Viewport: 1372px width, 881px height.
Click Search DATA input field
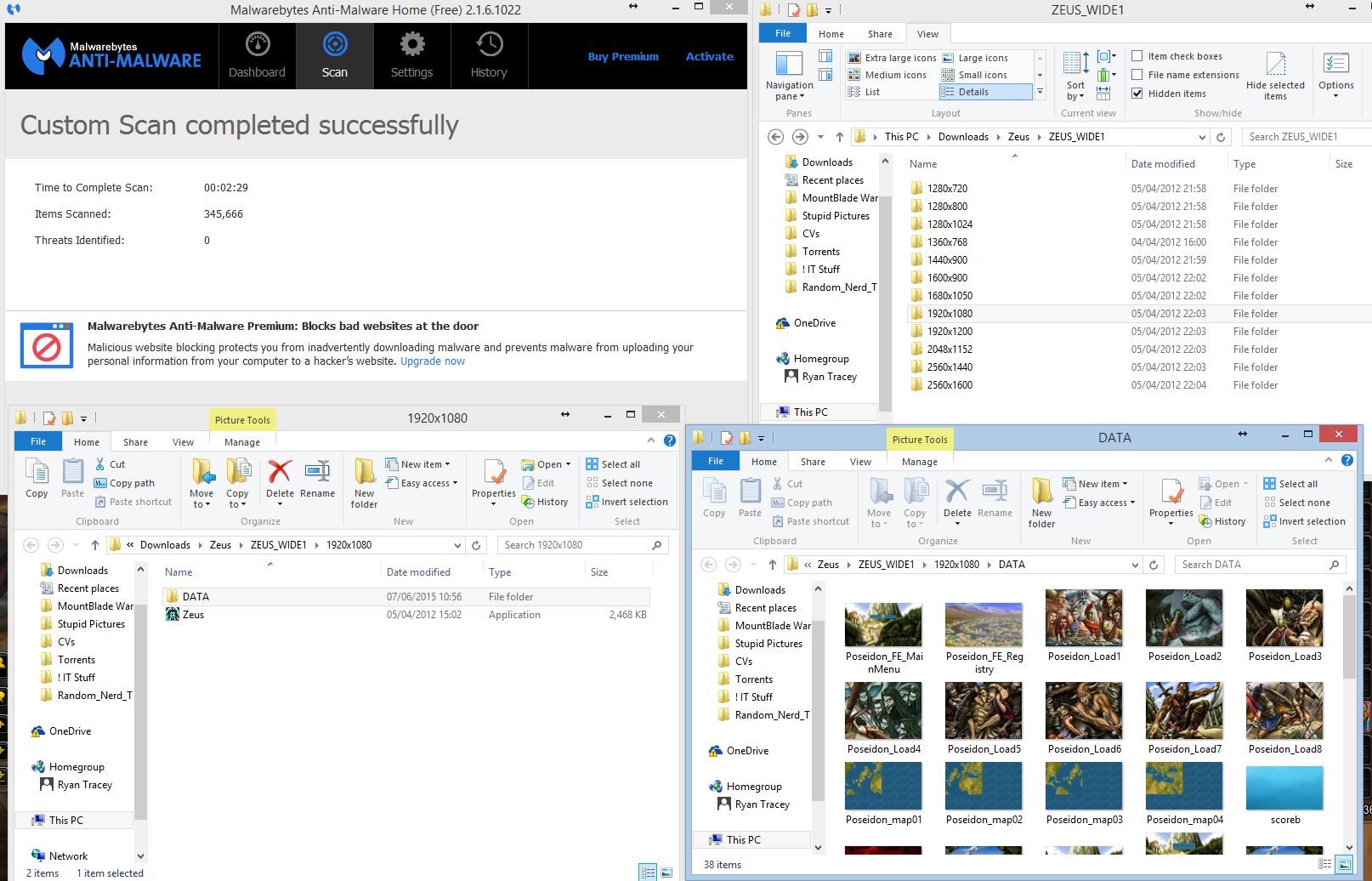pyautogui.click(x=1260, y=565)
